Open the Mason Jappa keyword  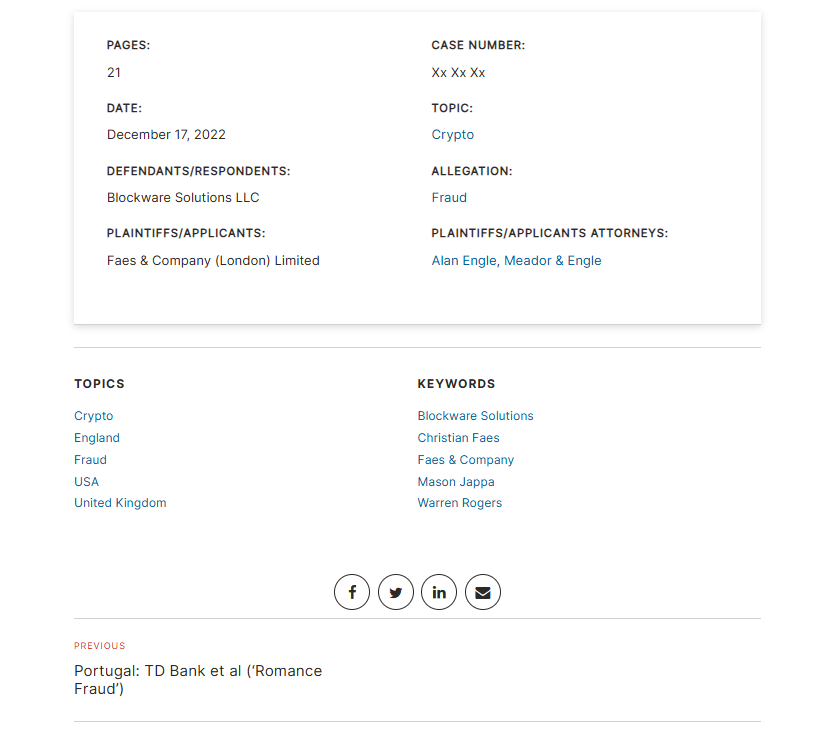point(456,482)
